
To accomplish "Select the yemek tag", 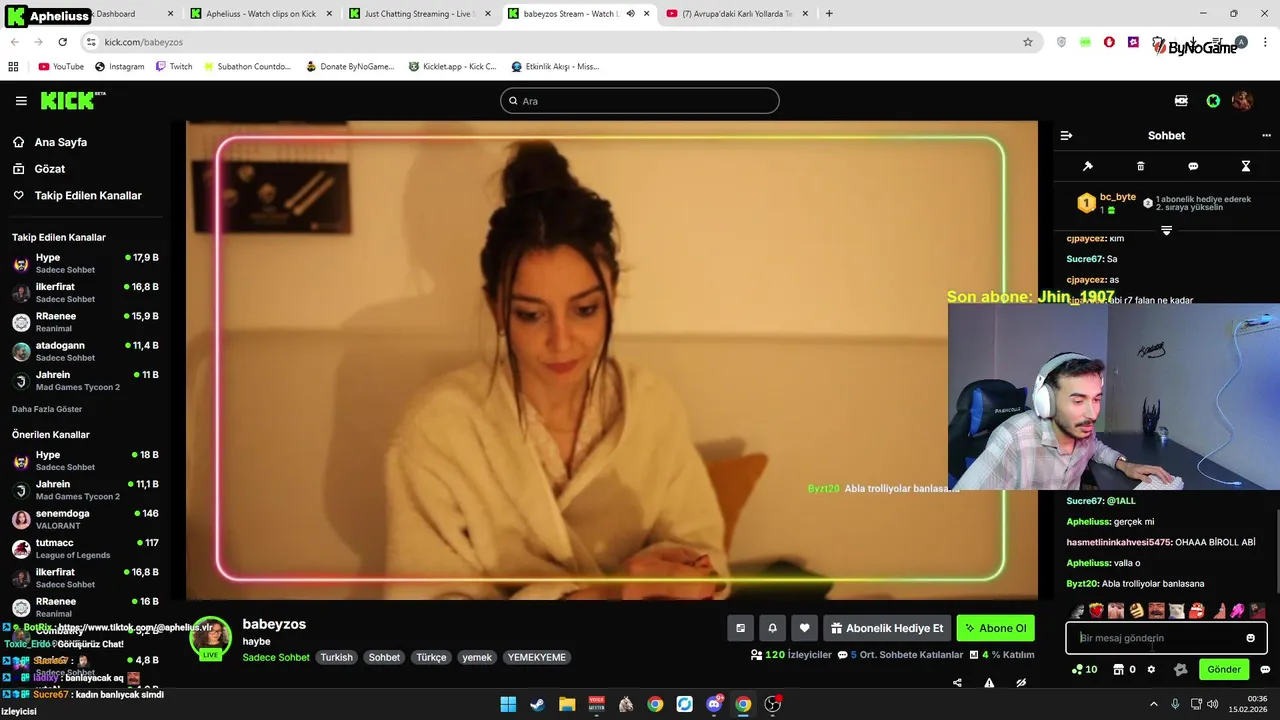I will pyautogui.click(x=477, y=657).
